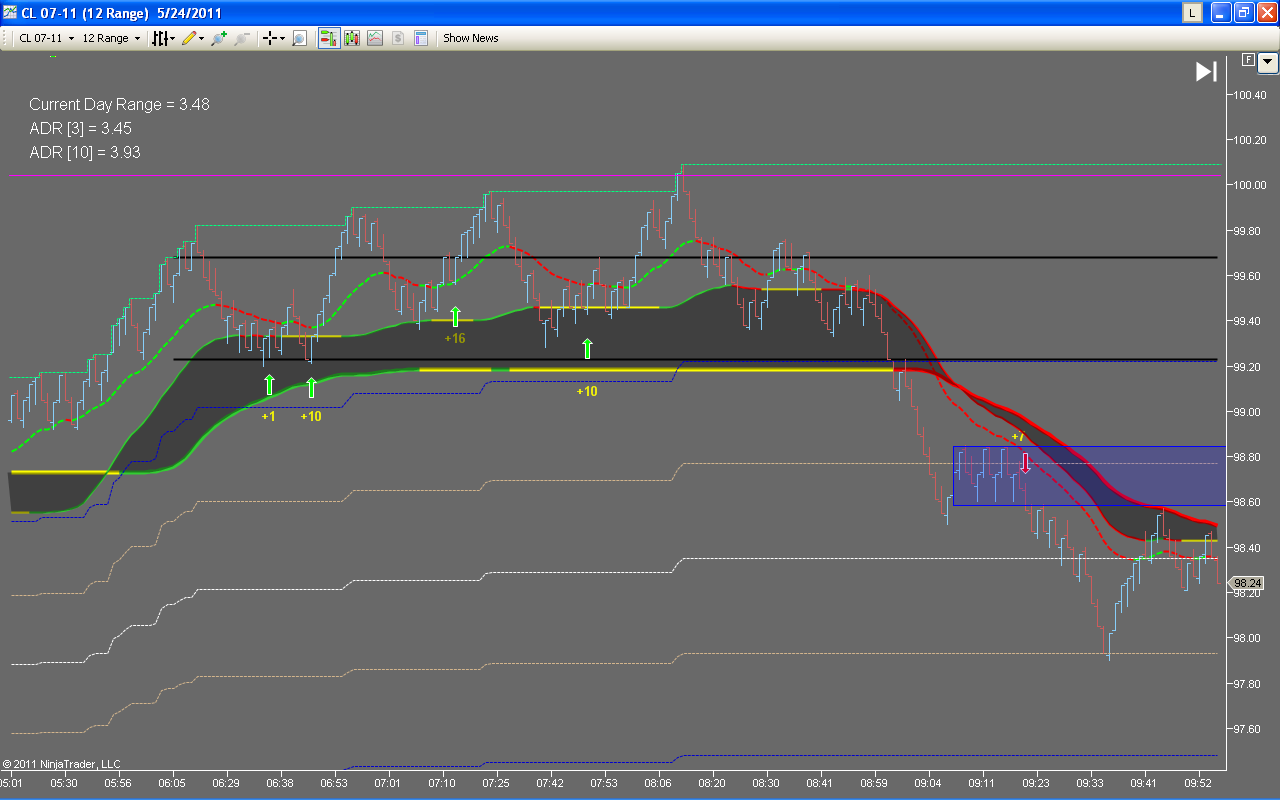Image resolution: width=1280 pixels, height=800 pixels.
Task: Select the blue shaded rectangle drawing
Action: 1089,475
